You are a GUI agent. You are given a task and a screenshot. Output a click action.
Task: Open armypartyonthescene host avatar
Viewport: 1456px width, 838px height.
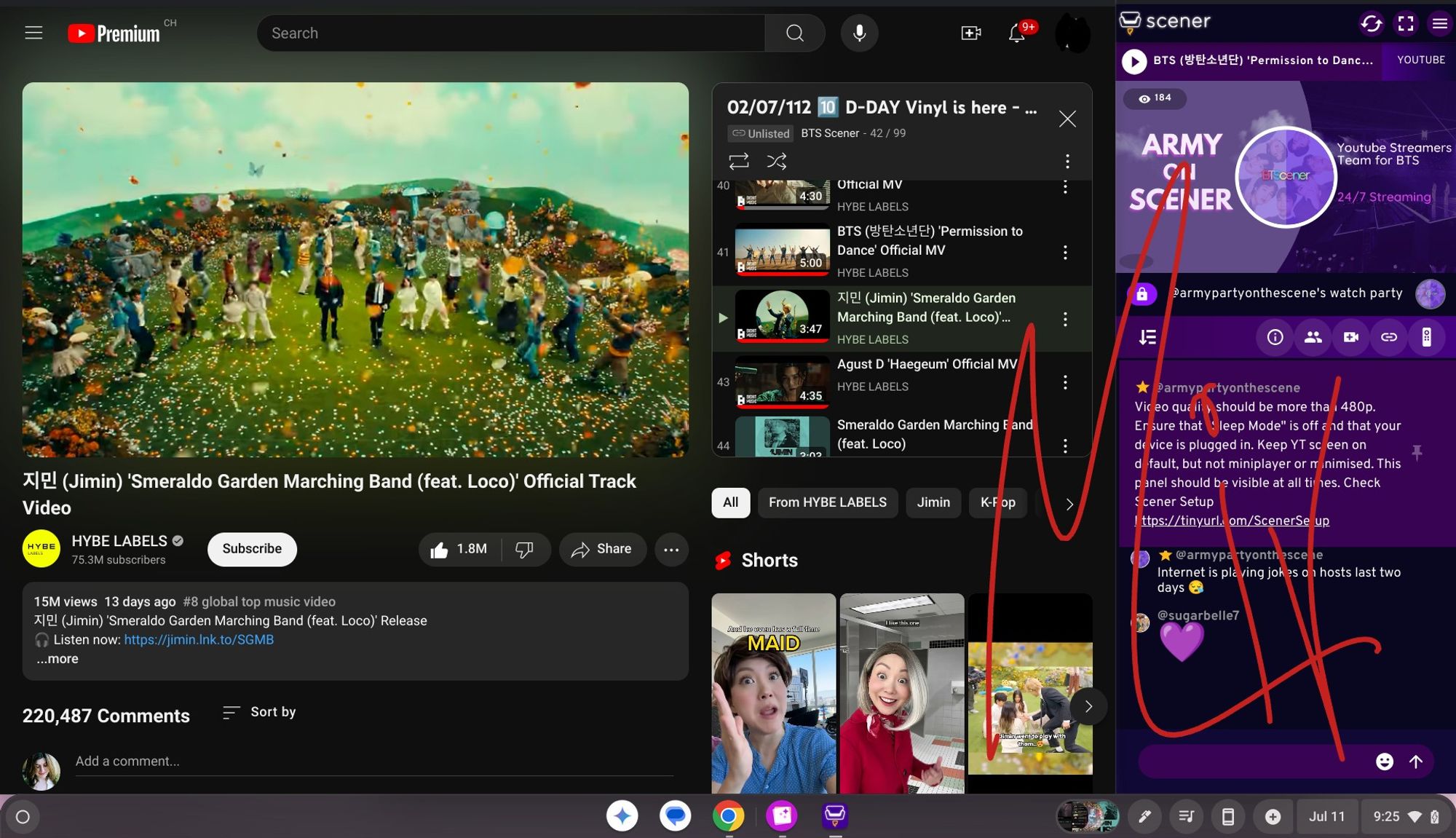tap(1430, 294)
